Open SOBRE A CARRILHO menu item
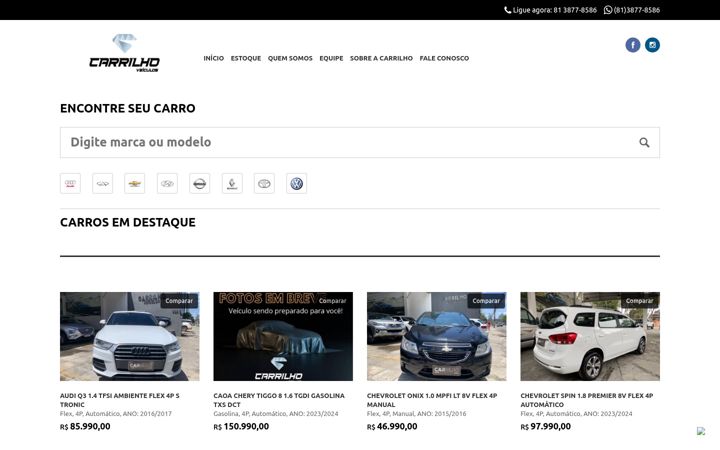Image resolution: width=720 pixels, height=450 pixels. click(x=381, y=58)
